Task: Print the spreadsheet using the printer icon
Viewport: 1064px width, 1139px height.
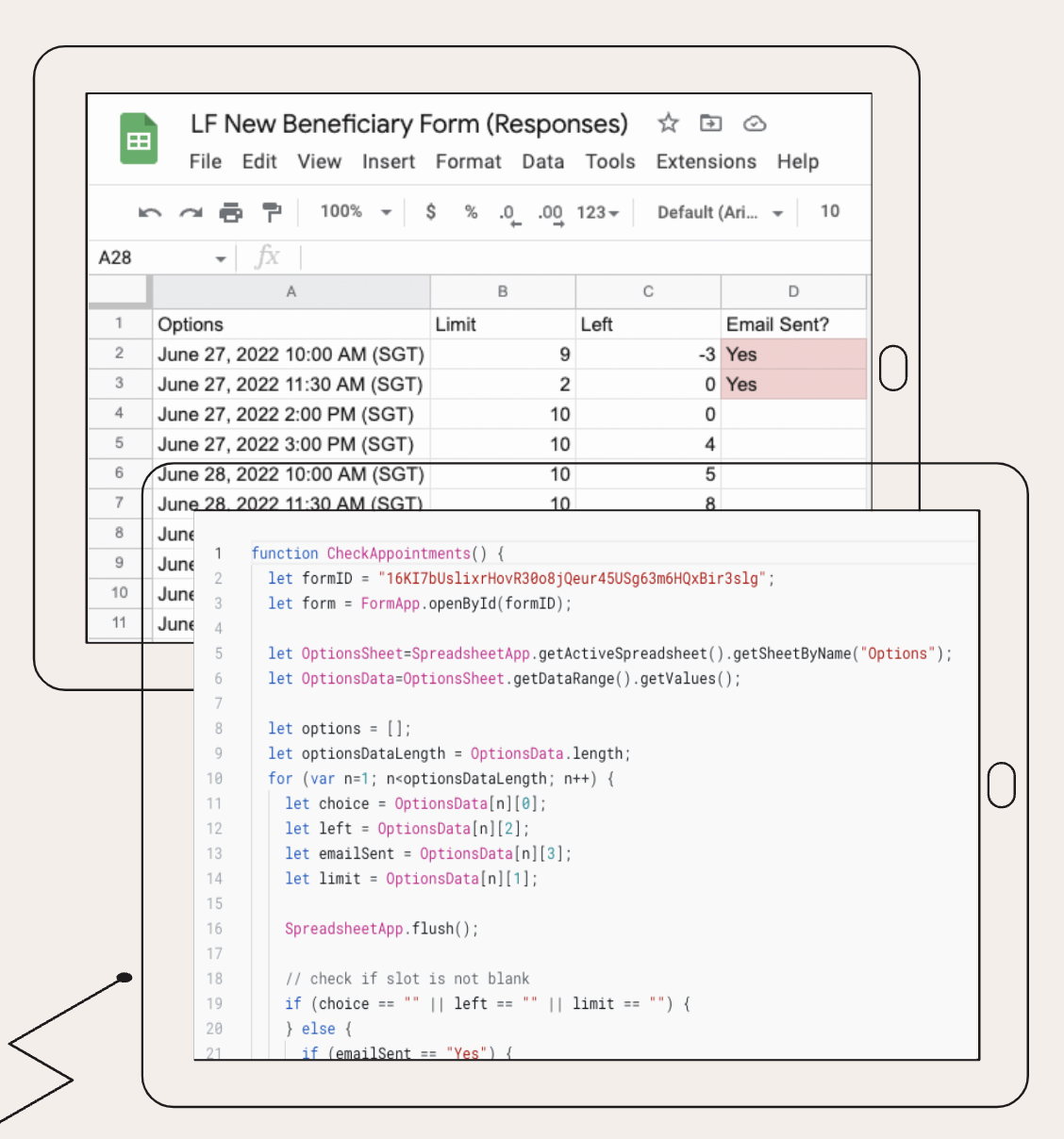Action: pos(231,212)
